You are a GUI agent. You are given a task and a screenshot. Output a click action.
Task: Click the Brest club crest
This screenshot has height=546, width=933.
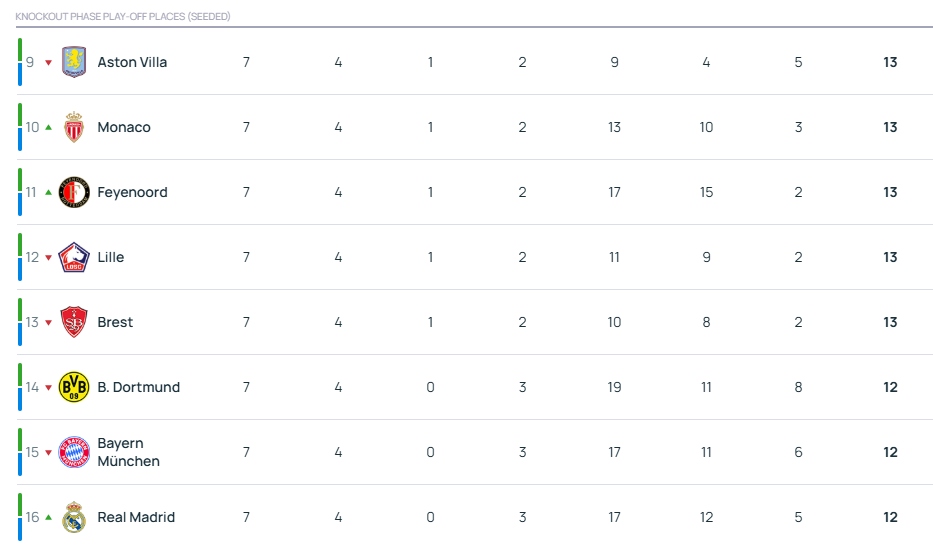pyautogui.click(x=74, y=322)
